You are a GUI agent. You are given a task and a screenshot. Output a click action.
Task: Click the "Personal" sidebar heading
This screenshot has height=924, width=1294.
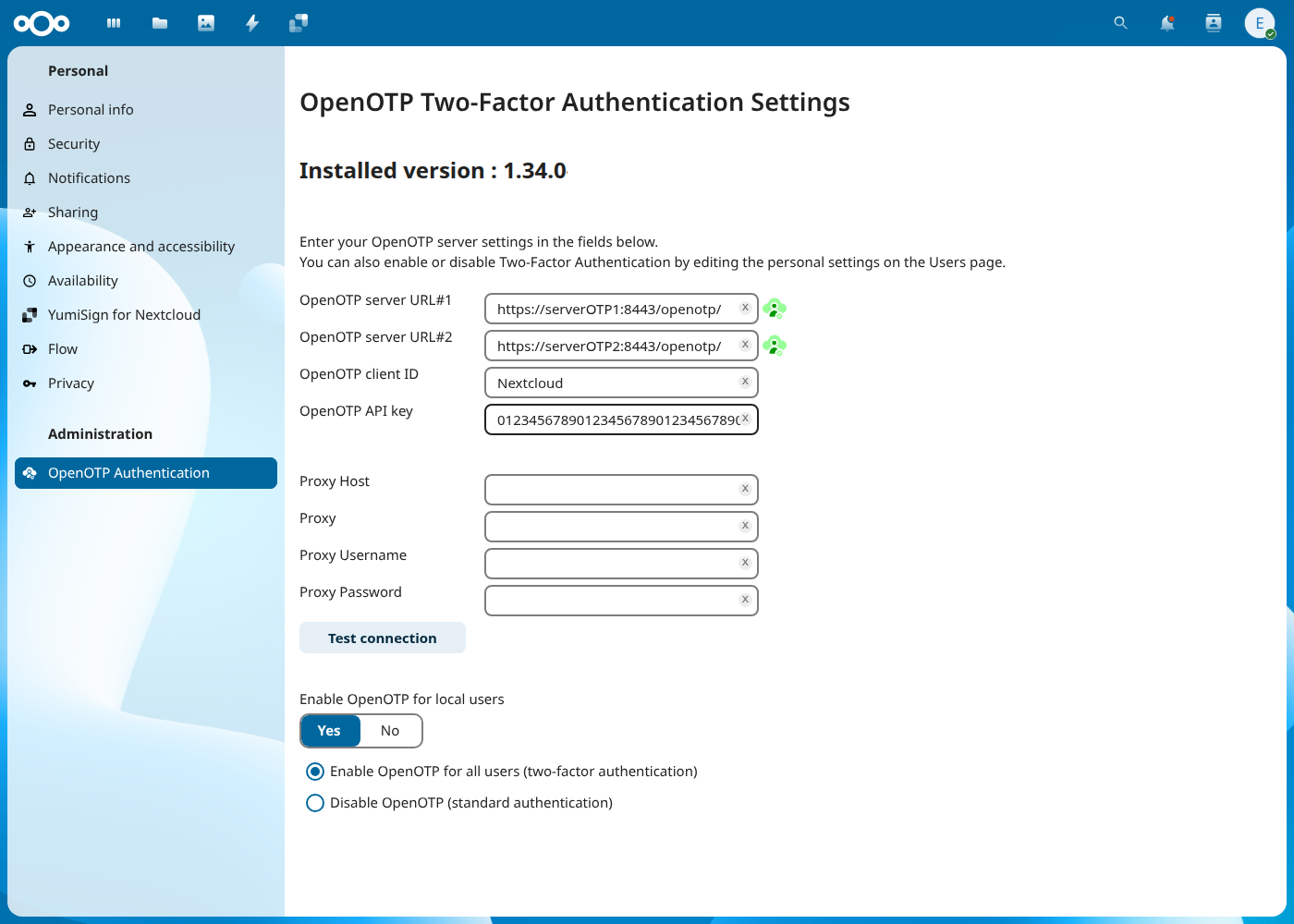[78, 71]
